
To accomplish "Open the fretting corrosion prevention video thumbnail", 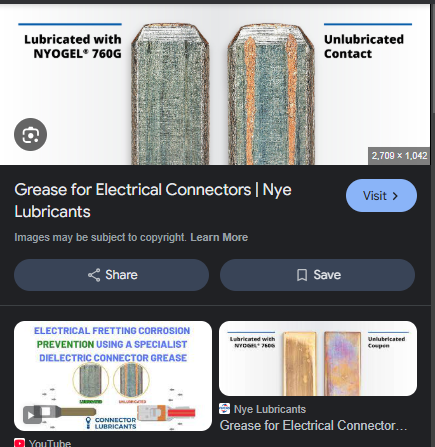I will [x=113, y=376].
